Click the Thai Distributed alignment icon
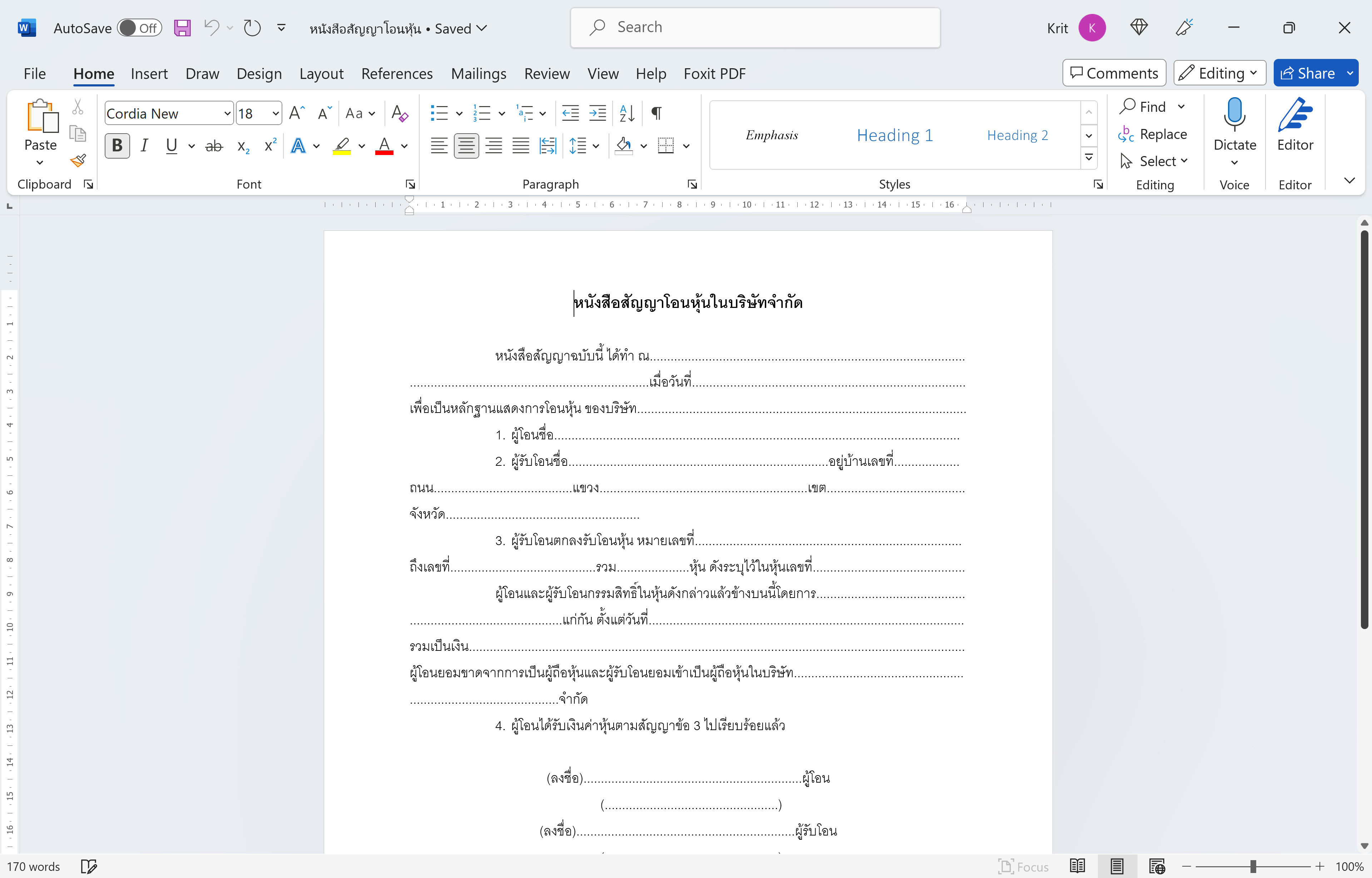This screenshot has width=1372, height=878. coord(548,146)
